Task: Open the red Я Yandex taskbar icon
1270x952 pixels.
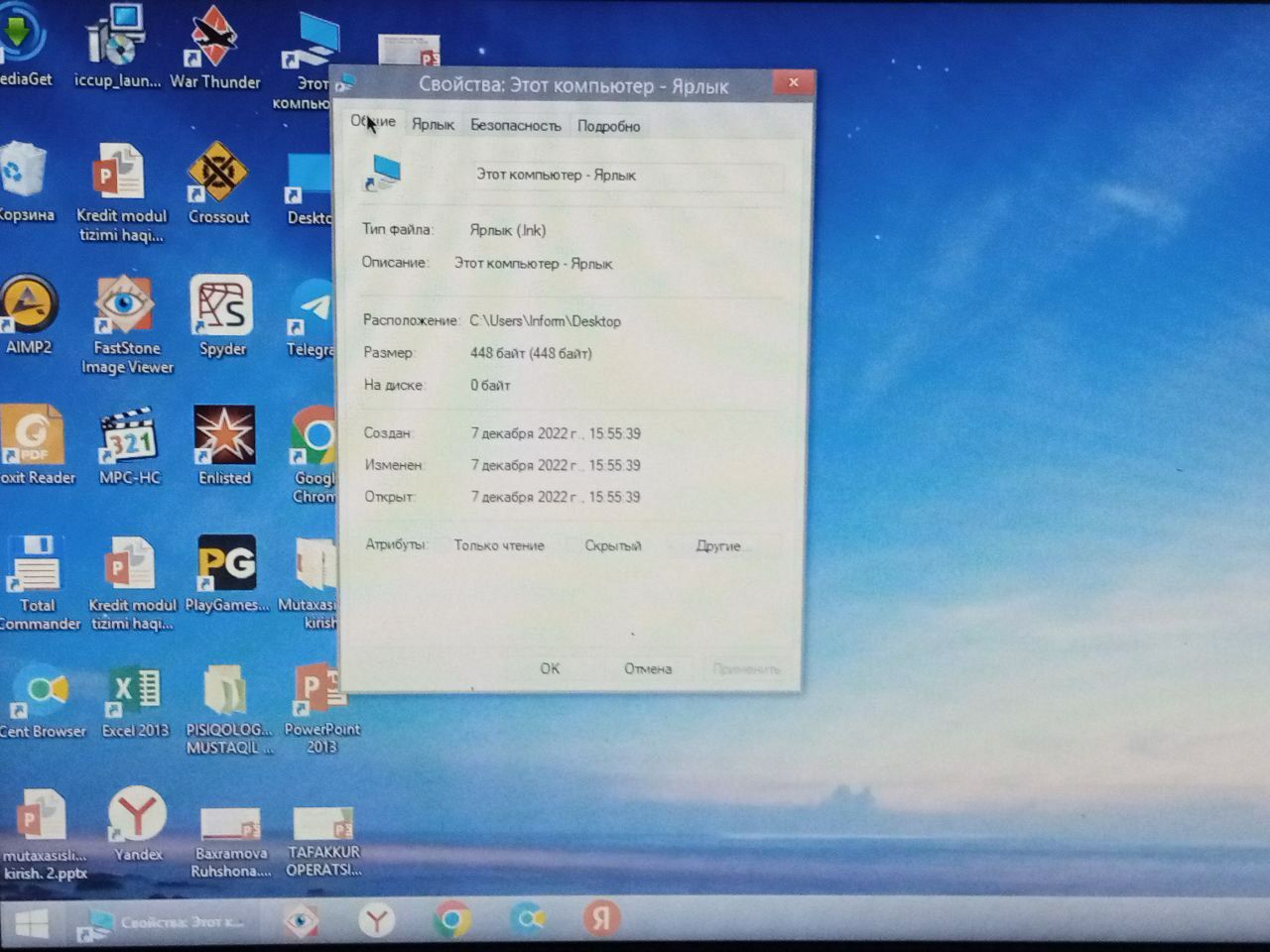Action: point(600,918)
